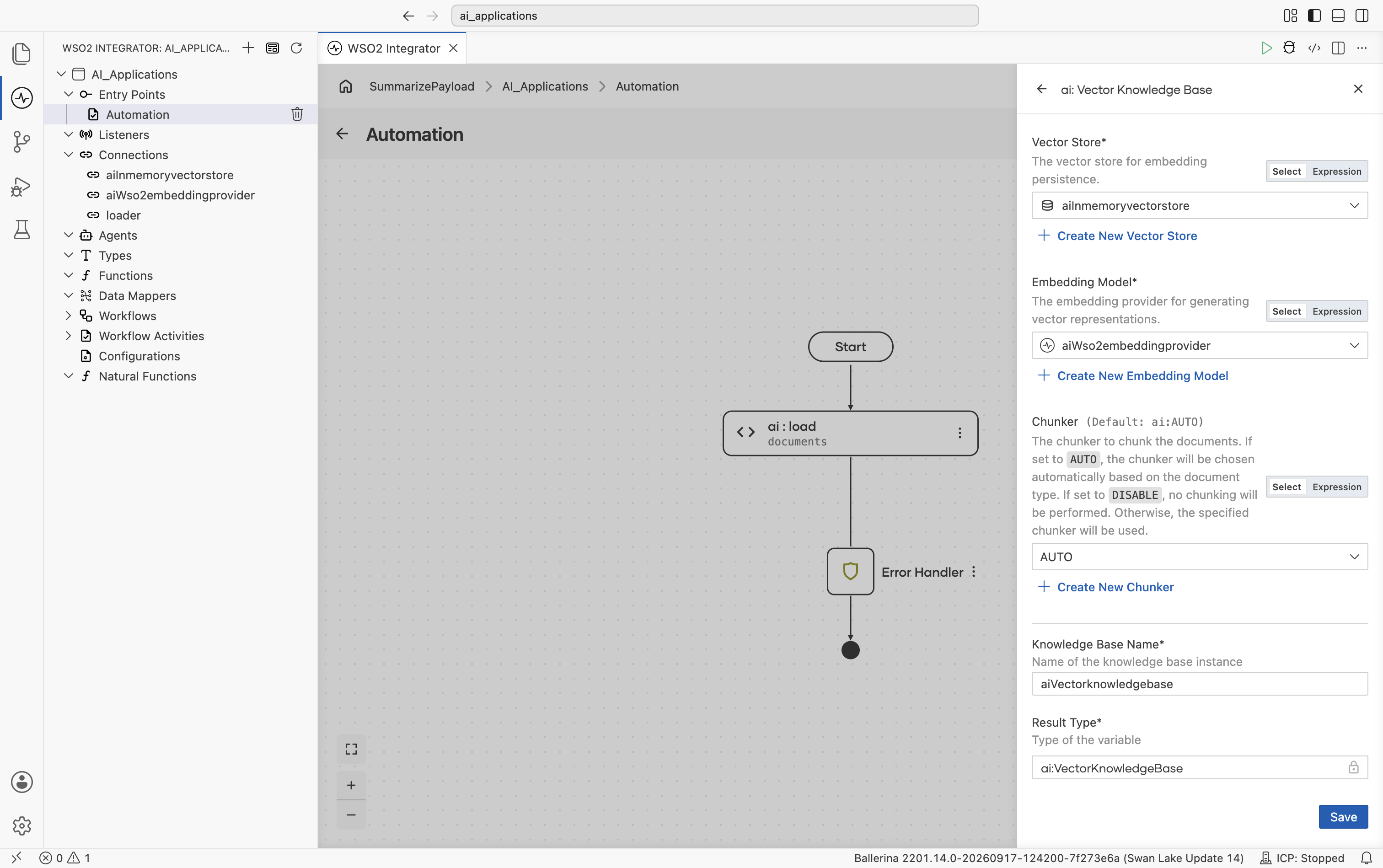The image size is (1383, 868).
Task: Expand the Workflows tree node
Action: point(68,315)
